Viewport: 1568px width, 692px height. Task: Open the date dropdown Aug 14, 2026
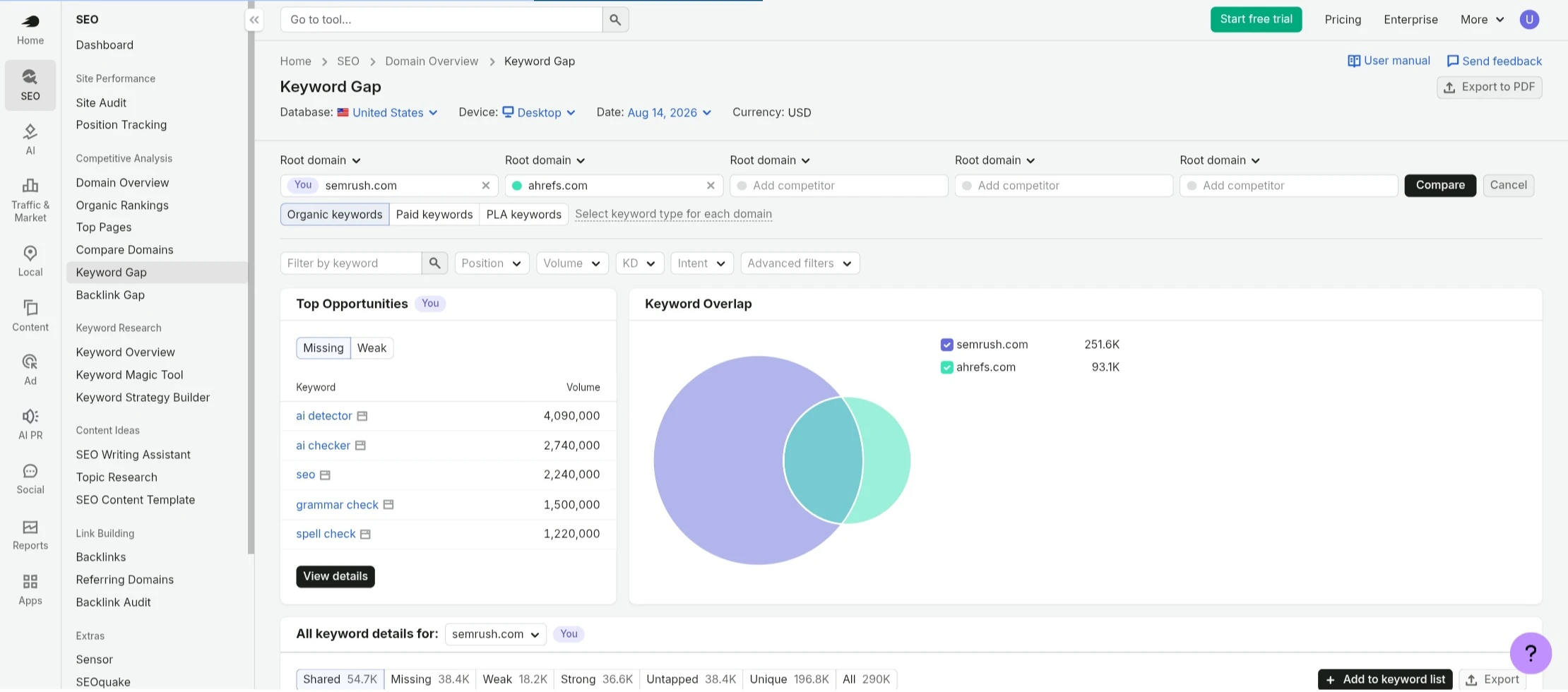pos(669,113)
